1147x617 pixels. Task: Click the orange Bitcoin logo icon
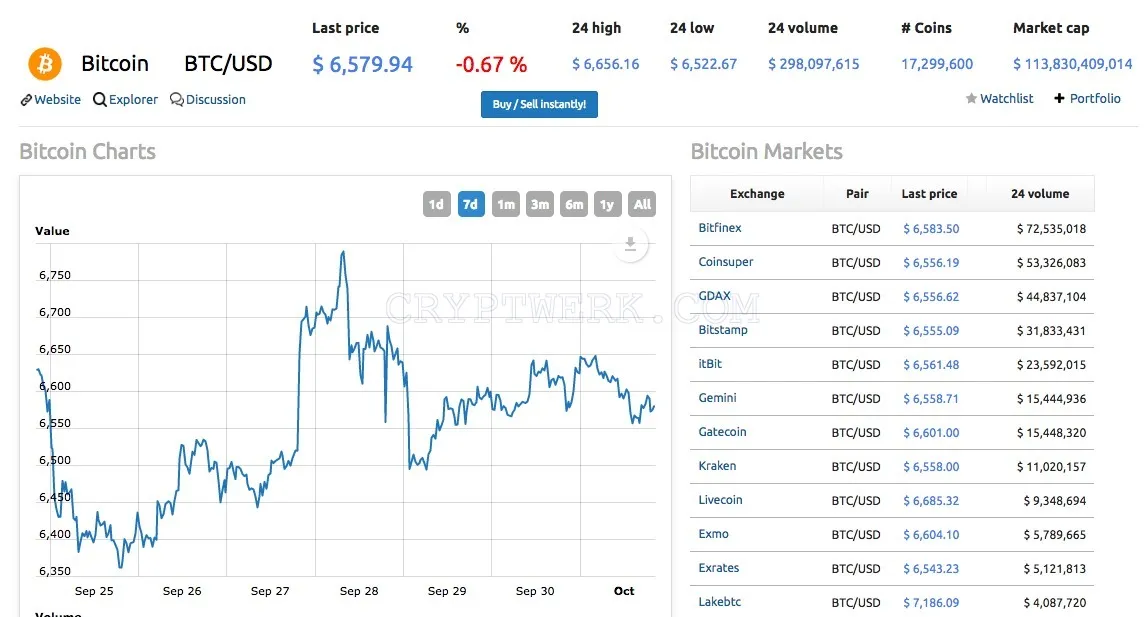(x=45, y=64)
